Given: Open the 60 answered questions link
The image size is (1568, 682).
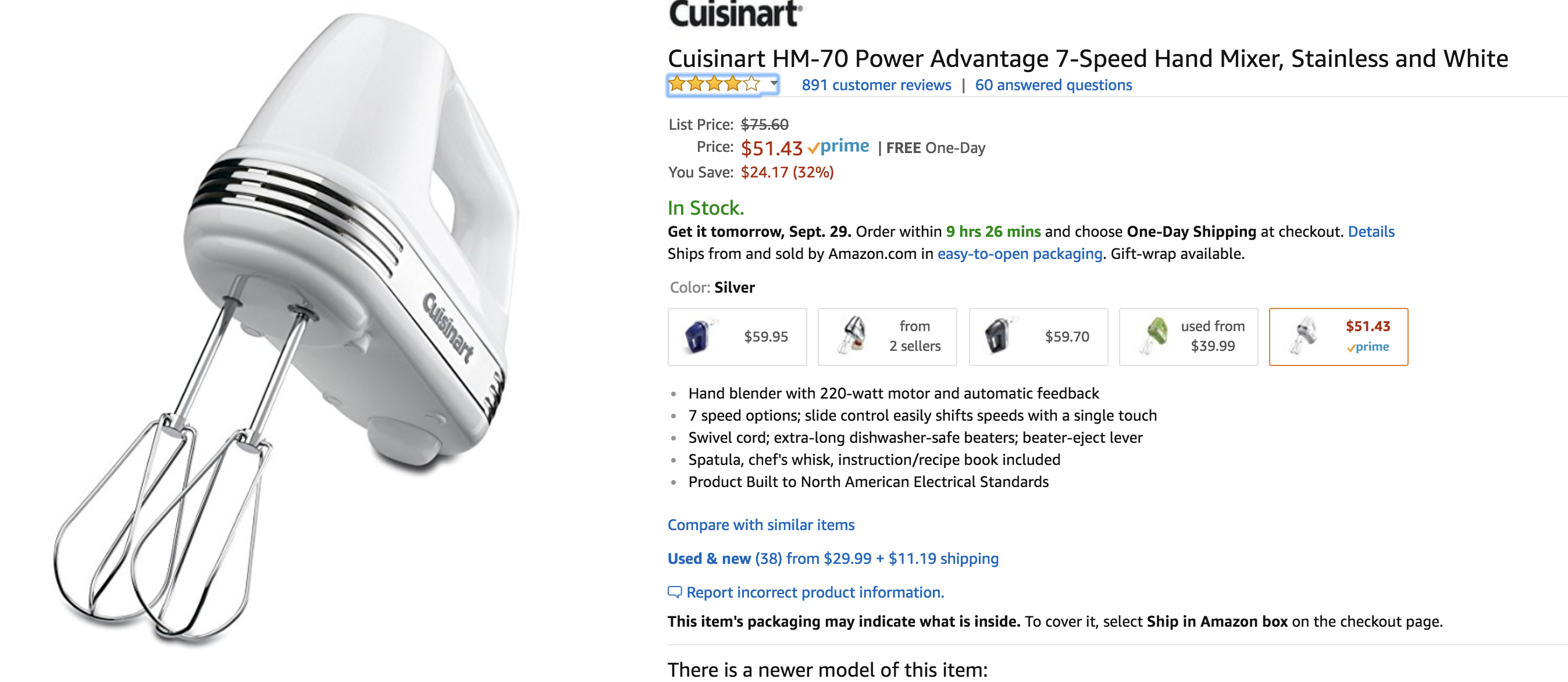Looking at the screenshot, I should 1053,85.
